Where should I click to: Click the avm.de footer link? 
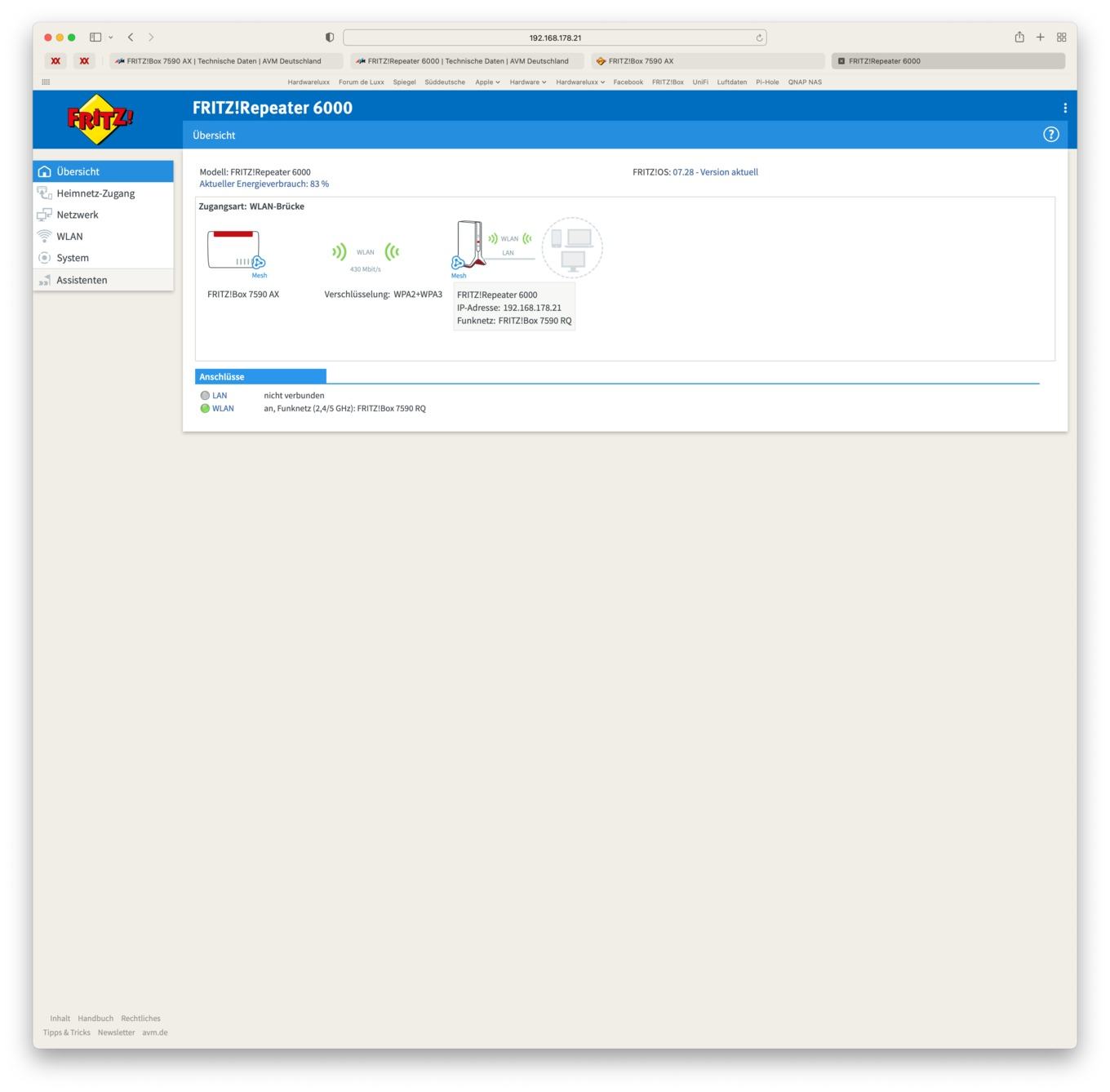click(155, 1032)
